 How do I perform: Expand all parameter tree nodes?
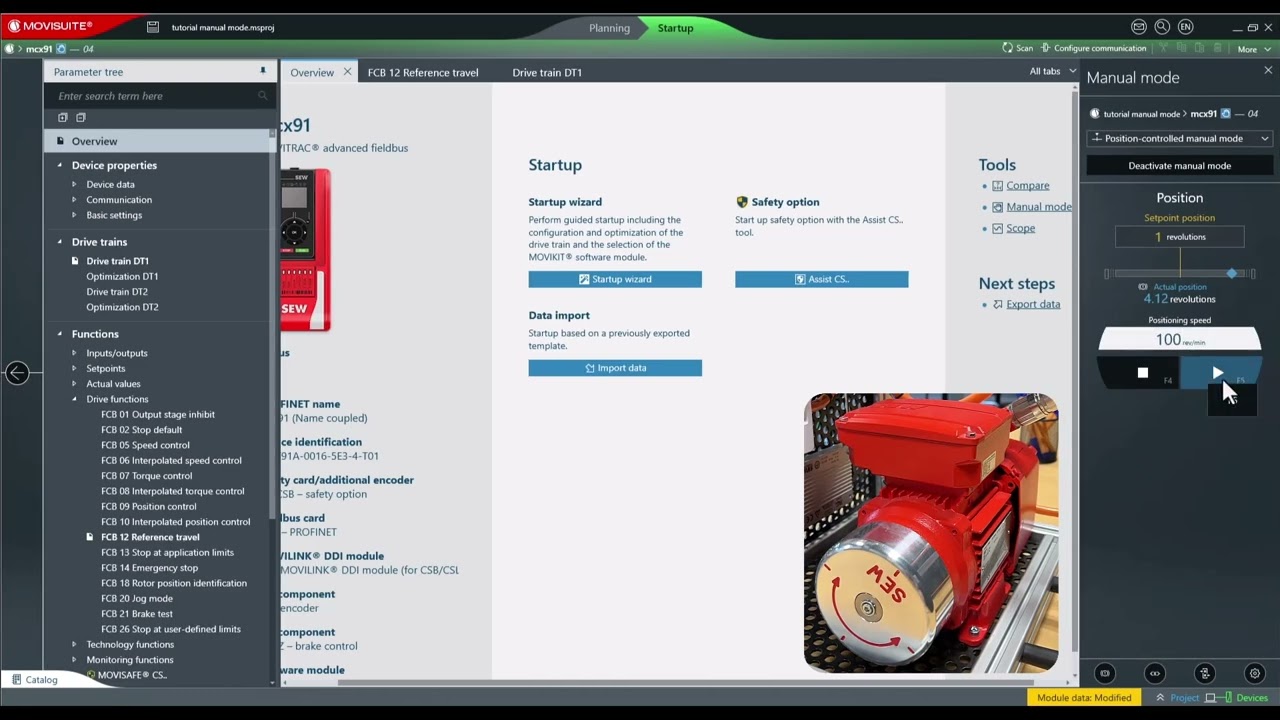[x=63, y=118]
